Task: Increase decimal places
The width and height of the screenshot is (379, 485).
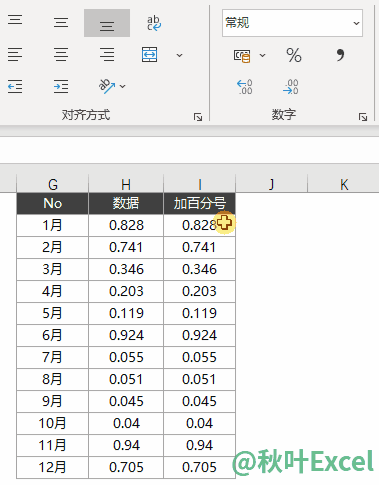Action: click(245, 87)
